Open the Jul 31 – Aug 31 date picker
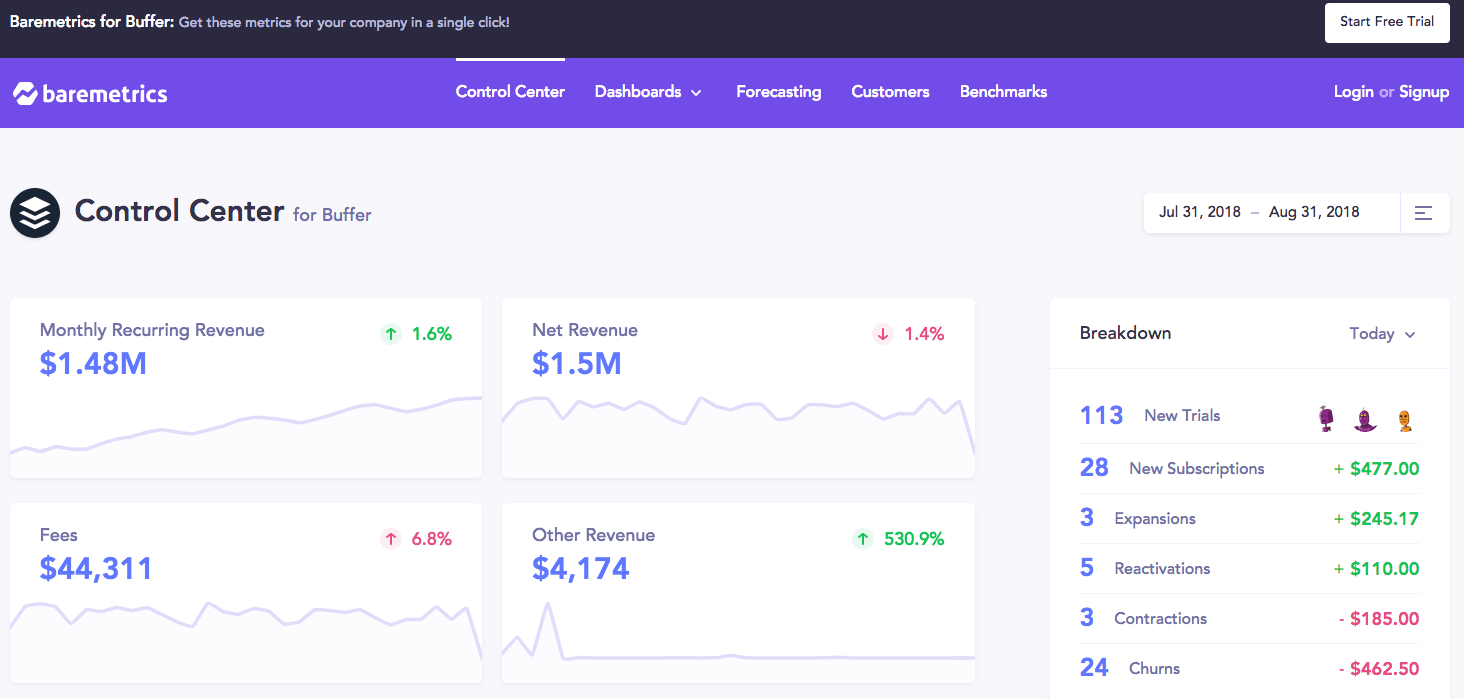The image size is (1464, 699). click(1260, 212)
